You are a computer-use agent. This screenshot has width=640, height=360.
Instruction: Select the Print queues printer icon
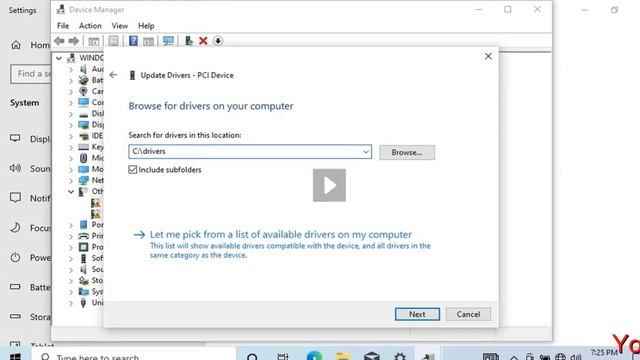coord(83,236)
